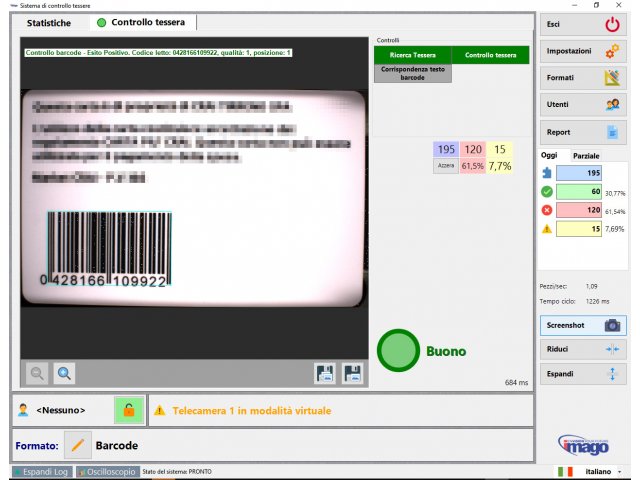
Task: Click Espandi Log button
Action: [x=42, y=472]
